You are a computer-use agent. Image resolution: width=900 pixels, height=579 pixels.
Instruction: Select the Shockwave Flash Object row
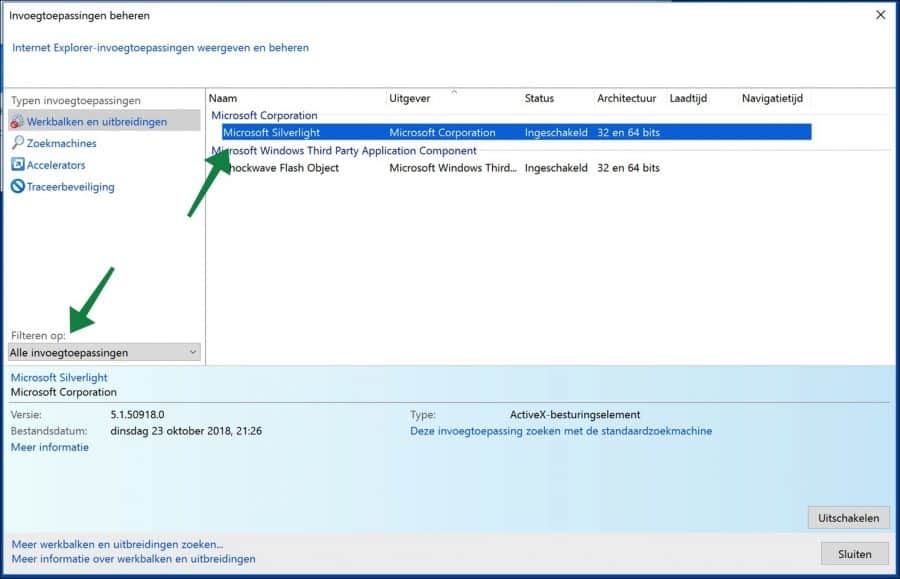coord(517,168)
